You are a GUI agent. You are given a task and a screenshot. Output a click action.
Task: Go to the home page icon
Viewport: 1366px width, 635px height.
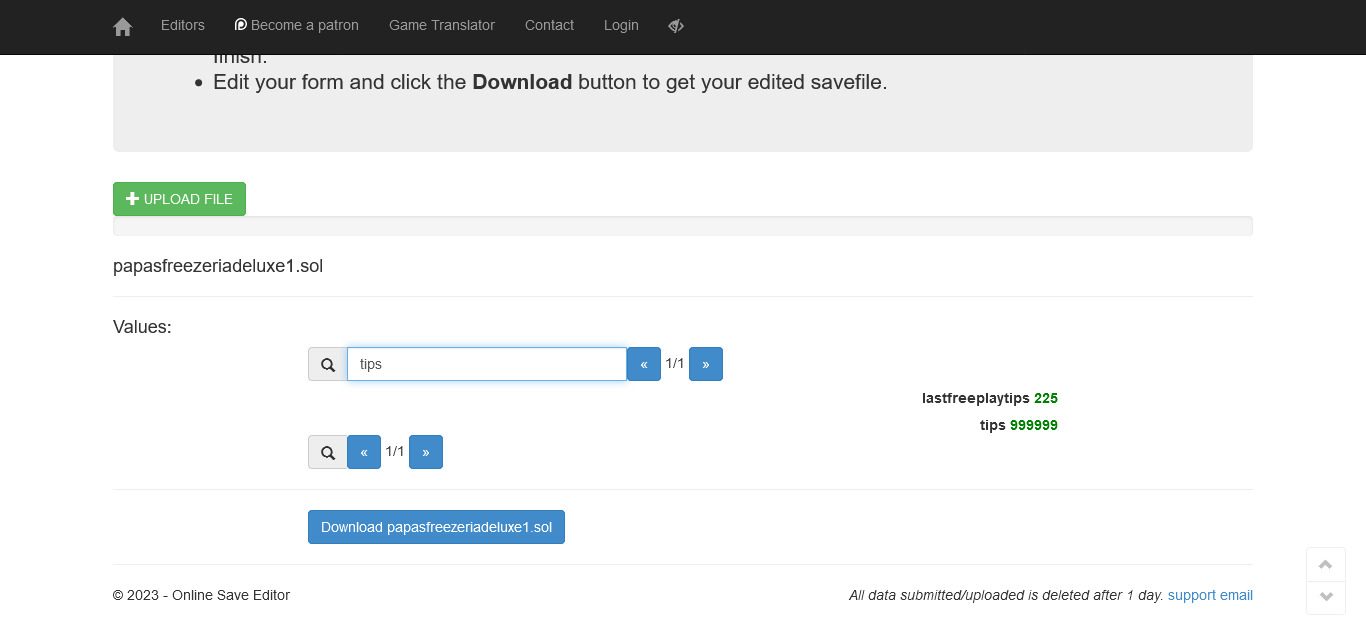tap(123, 27)
